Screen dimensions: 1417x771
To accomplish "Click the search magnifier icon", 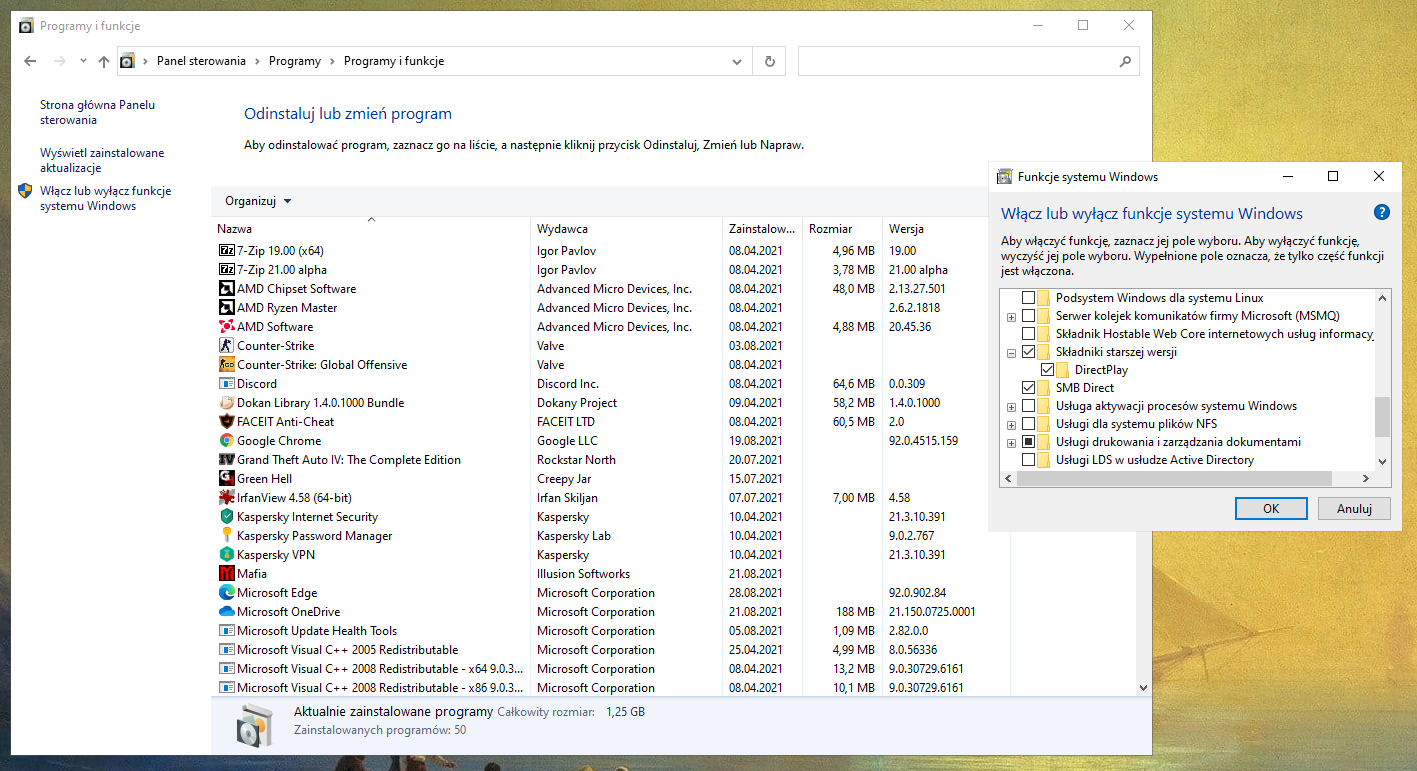I will click(1124, 61).
